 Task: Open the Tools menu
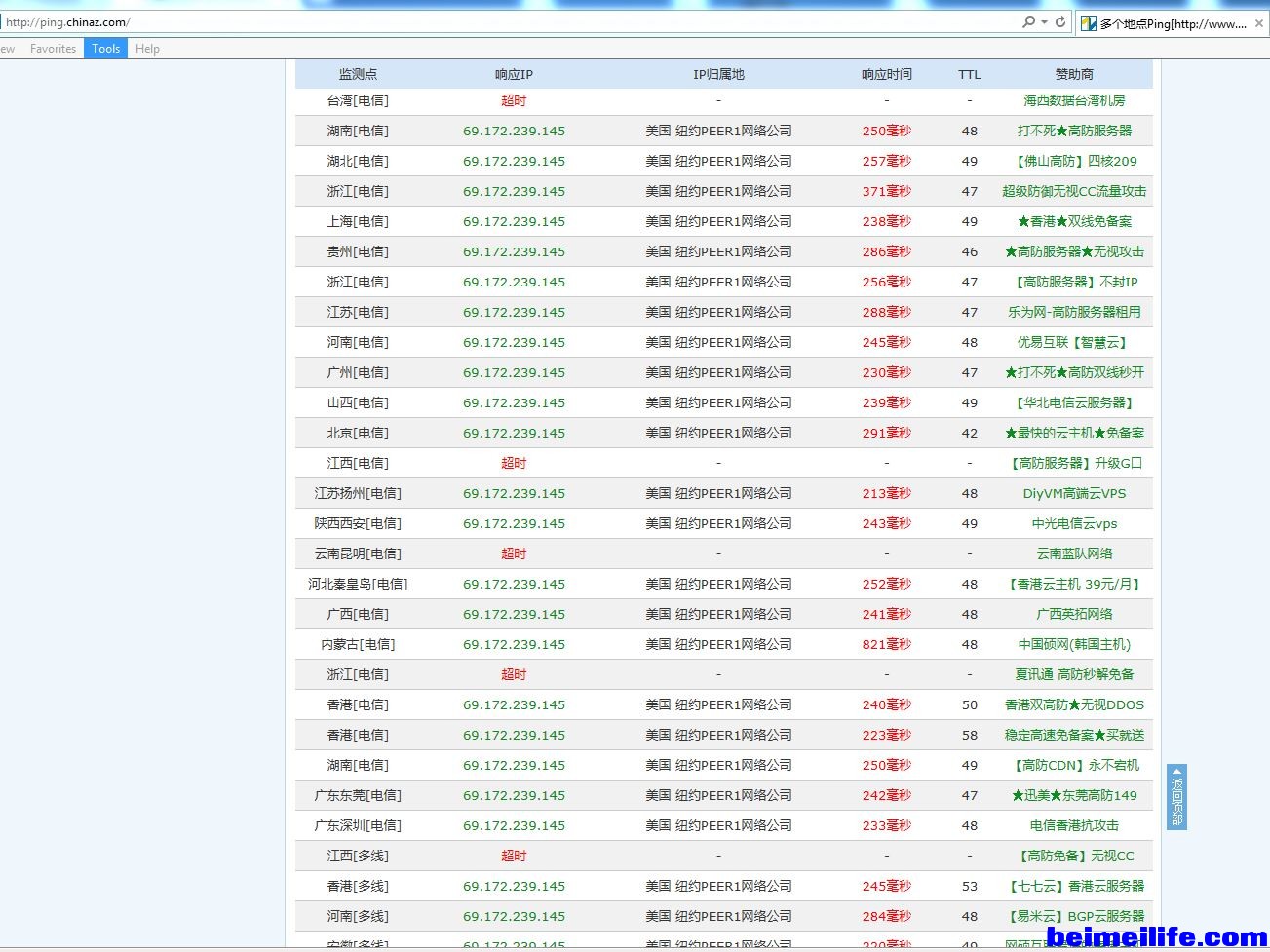point(105,49)
